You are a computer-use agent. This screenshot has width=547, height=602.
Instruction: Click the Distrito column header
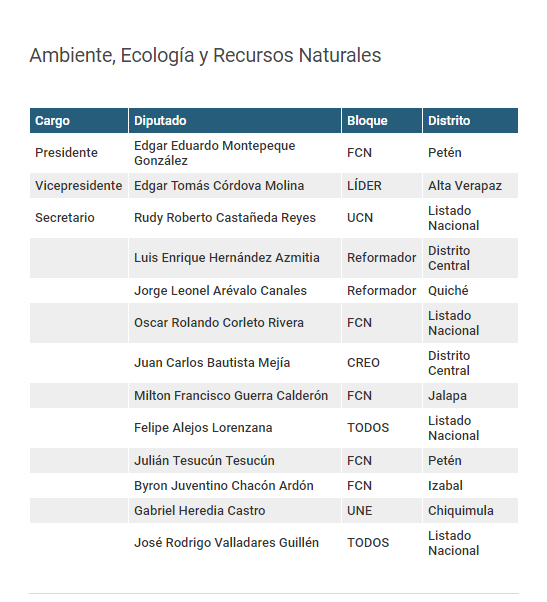point(470,121)
